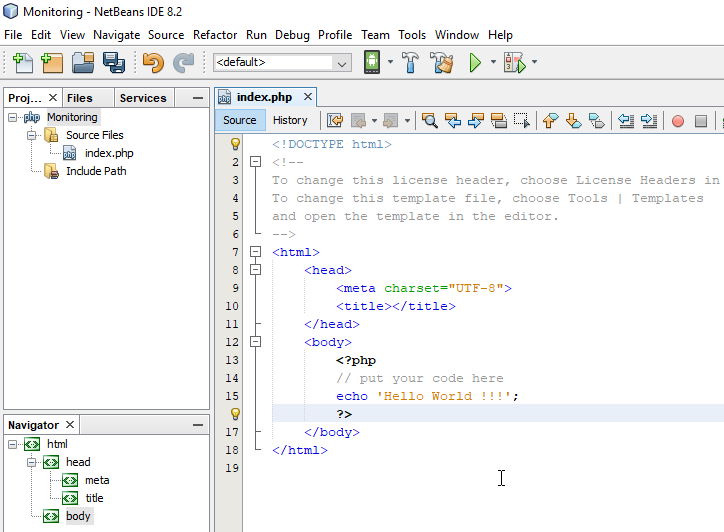Click the Previous Bookmark icon
The image size is (724, 532).
click(550, 121)
